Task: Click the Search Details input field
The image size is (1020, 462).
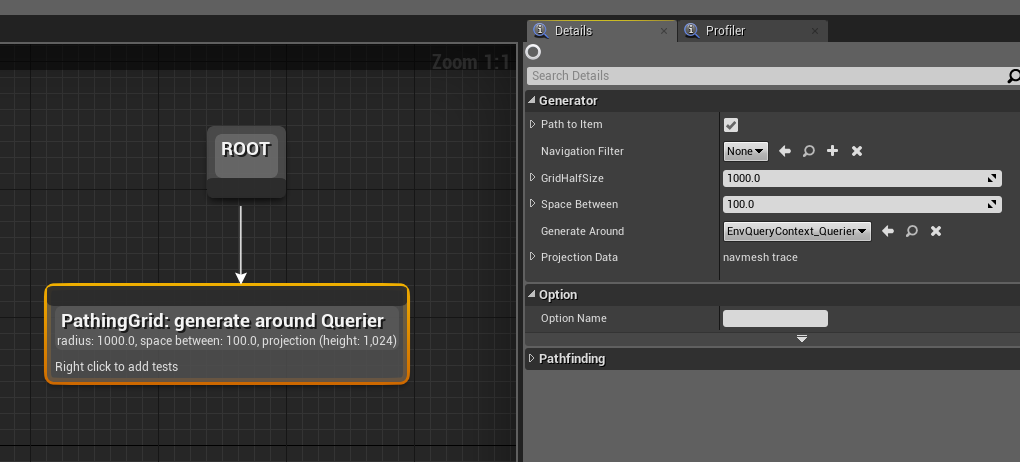Action: (768, 75)
